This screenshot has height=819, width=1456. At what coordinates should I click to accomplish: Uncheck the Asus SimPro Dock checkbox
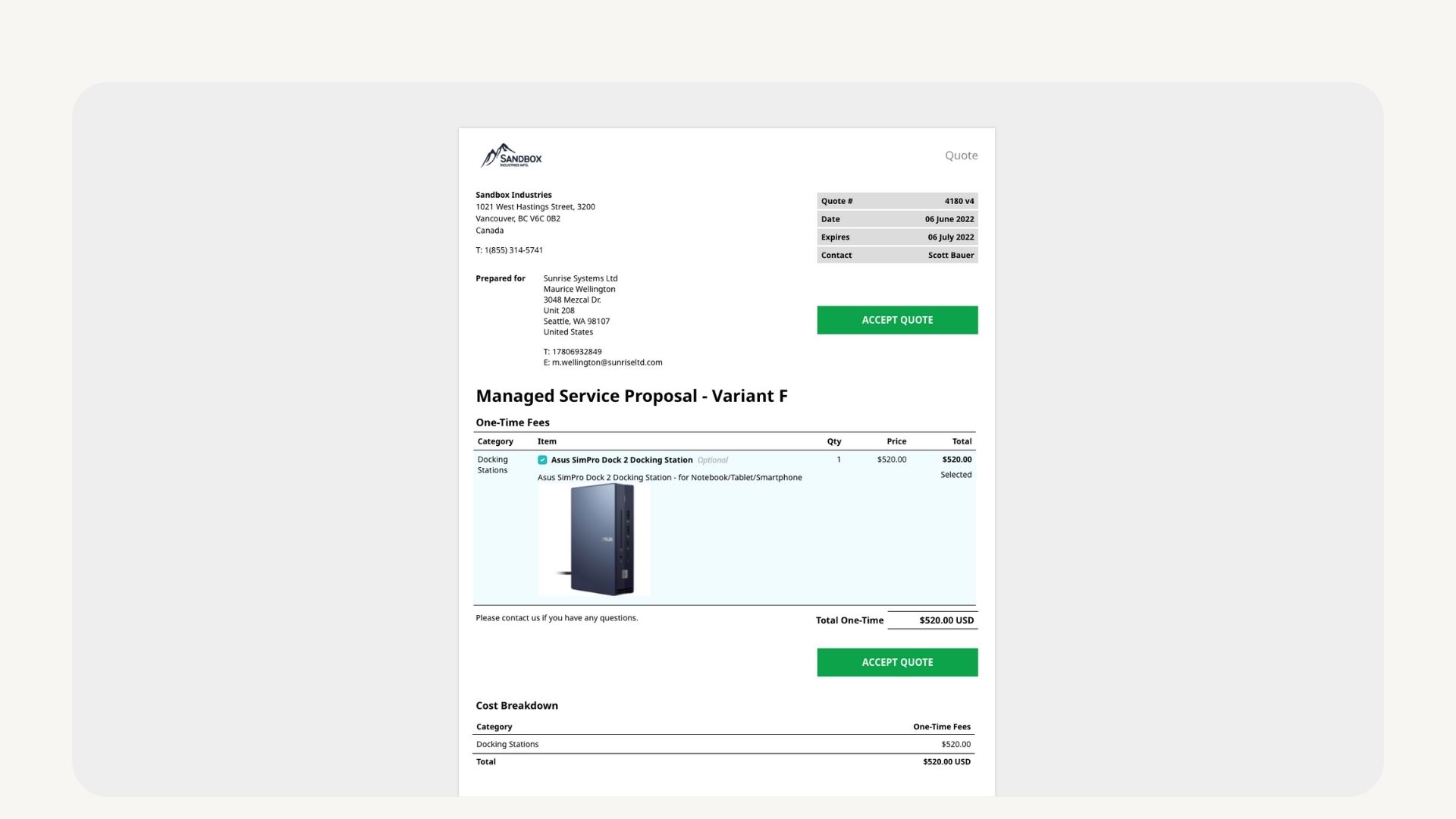tap(542, 460)
